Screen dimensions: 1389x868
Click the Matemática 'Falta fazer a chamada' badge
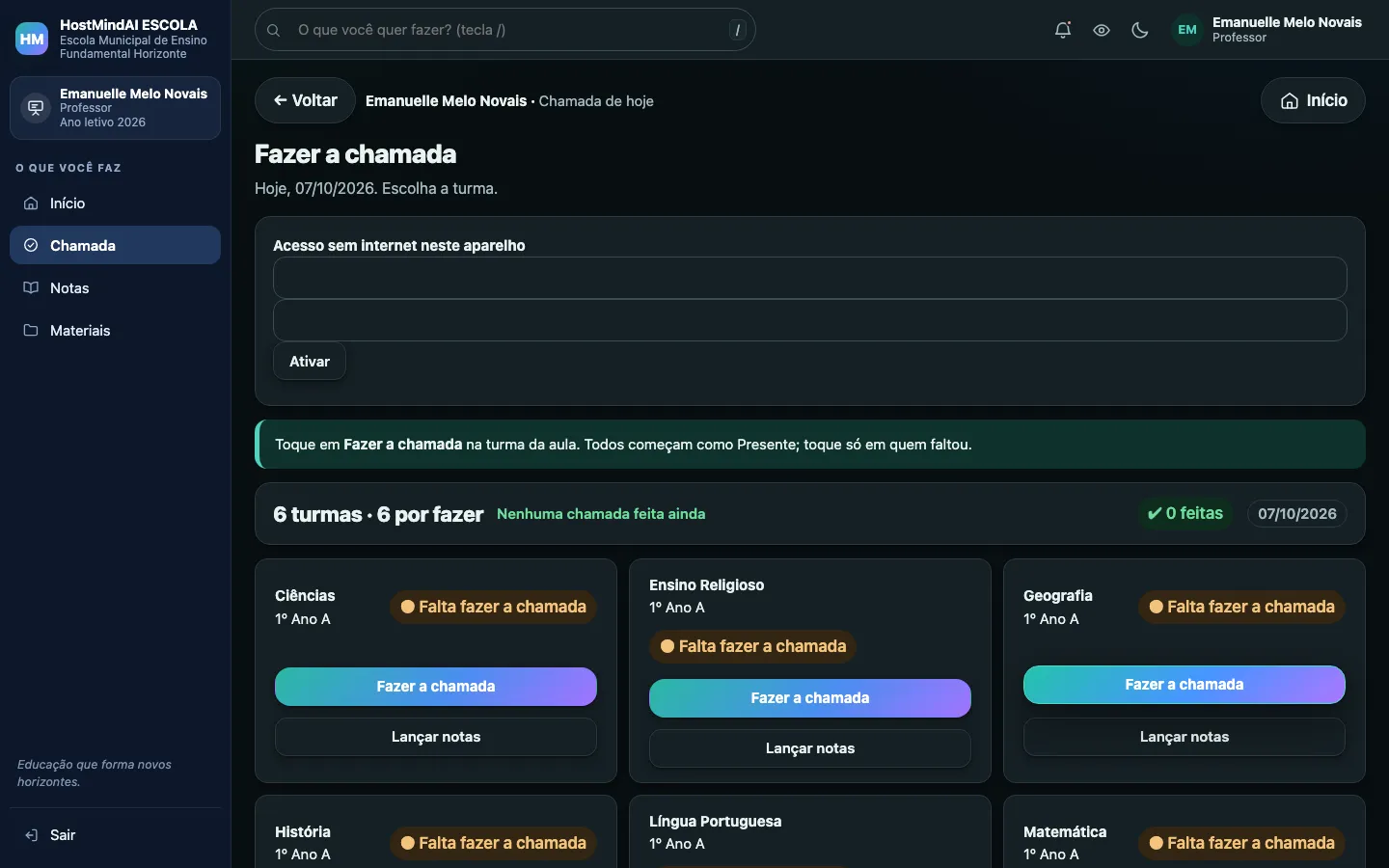pyautogui.click(x=1241, y=843)
